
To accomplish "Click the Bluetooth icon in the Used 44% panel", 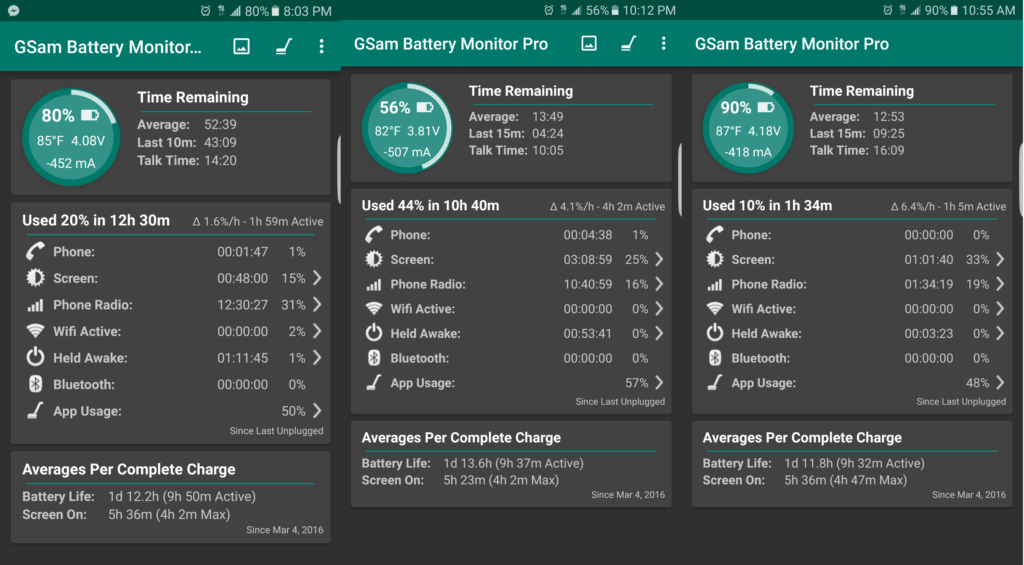I will 374,358.
